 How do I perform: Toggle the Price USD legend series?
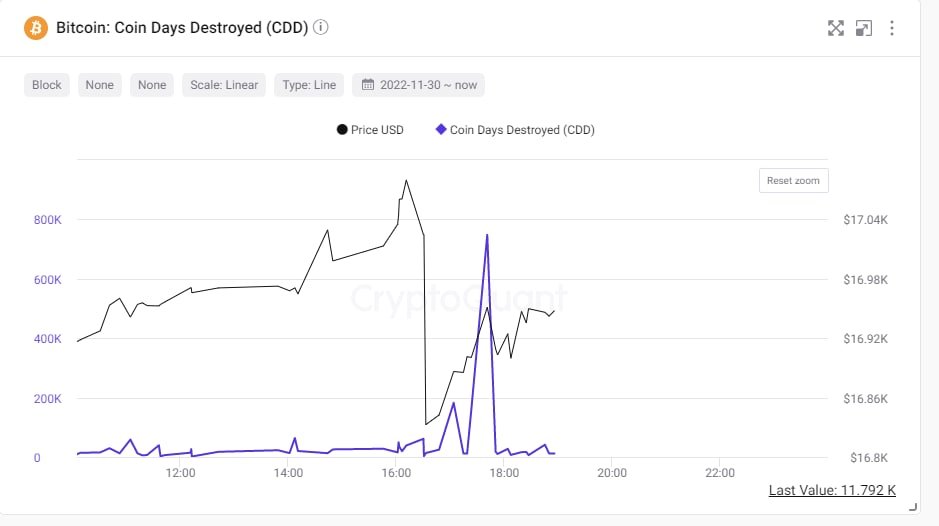(371, 130)
